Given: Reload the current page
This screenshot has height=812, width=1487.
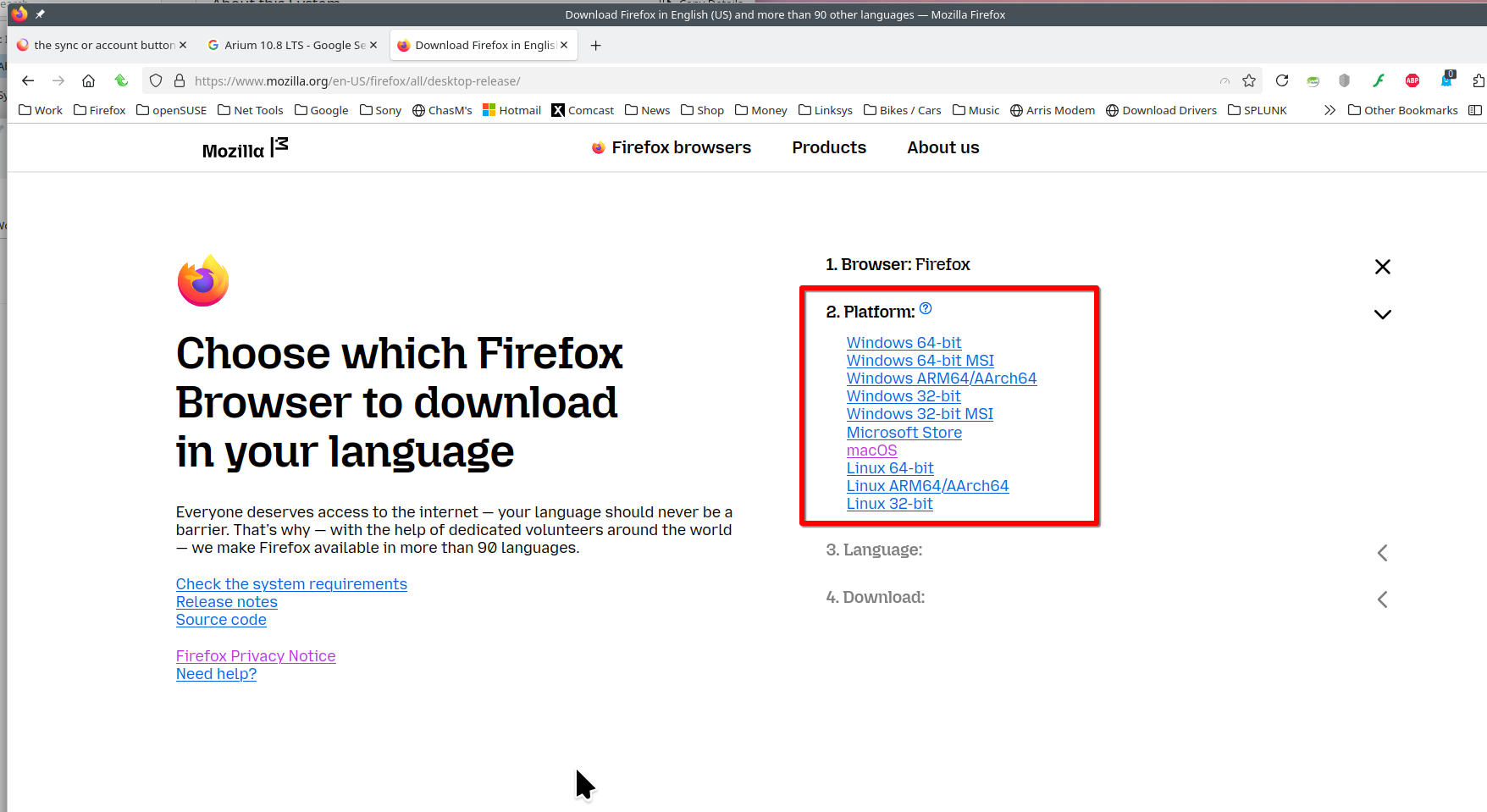Looking at the screenshot, I should tap(1282, 80).
